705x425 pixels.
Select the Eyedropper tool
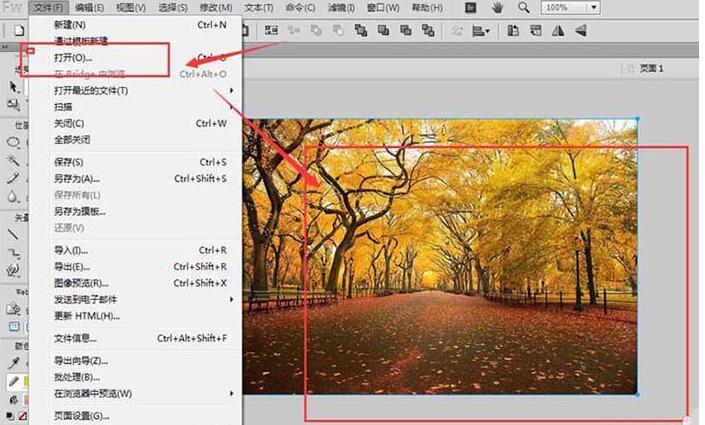point(13,362)
